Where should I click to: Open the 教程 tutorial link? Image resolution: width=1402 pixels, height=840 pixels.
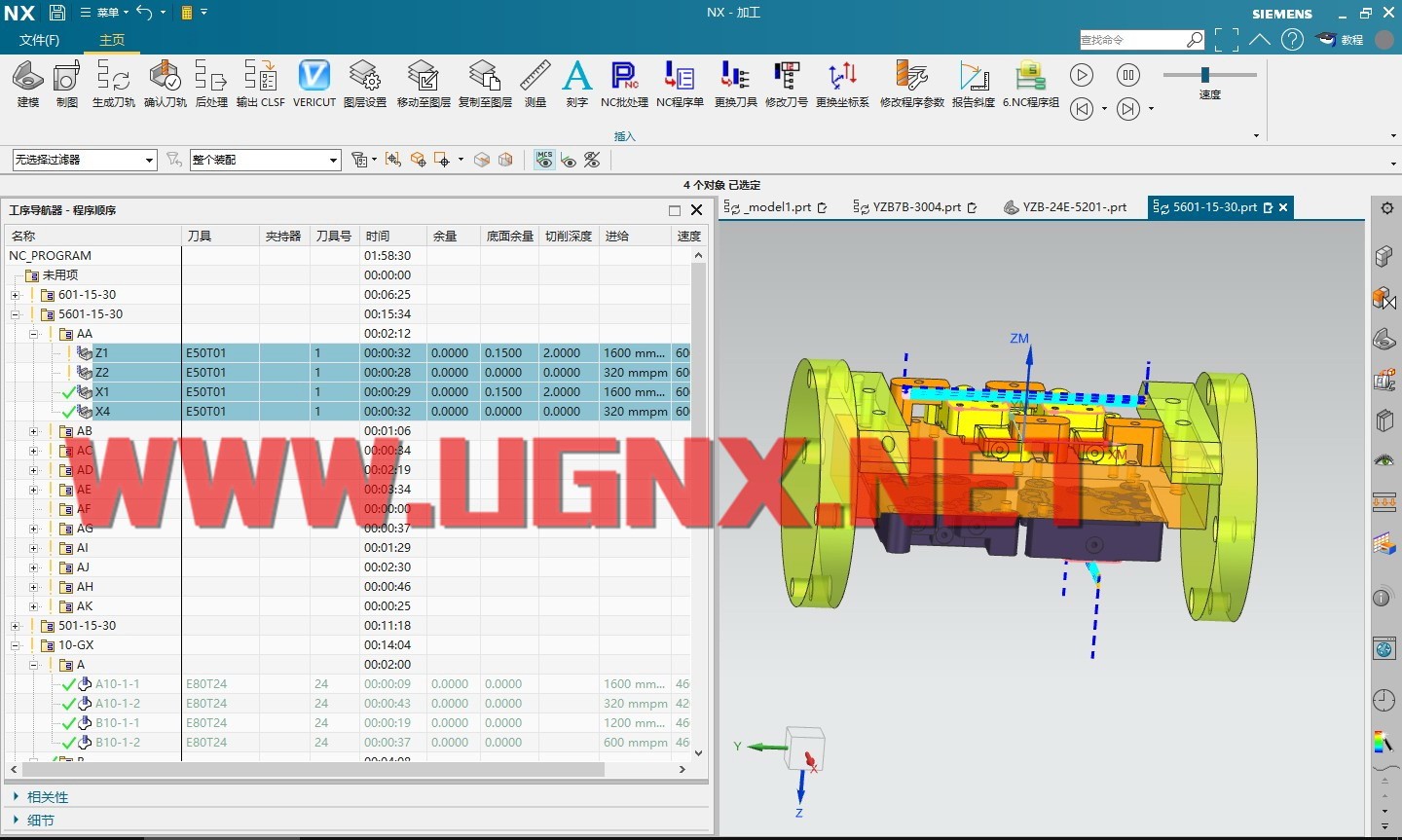coord(1341,40)
